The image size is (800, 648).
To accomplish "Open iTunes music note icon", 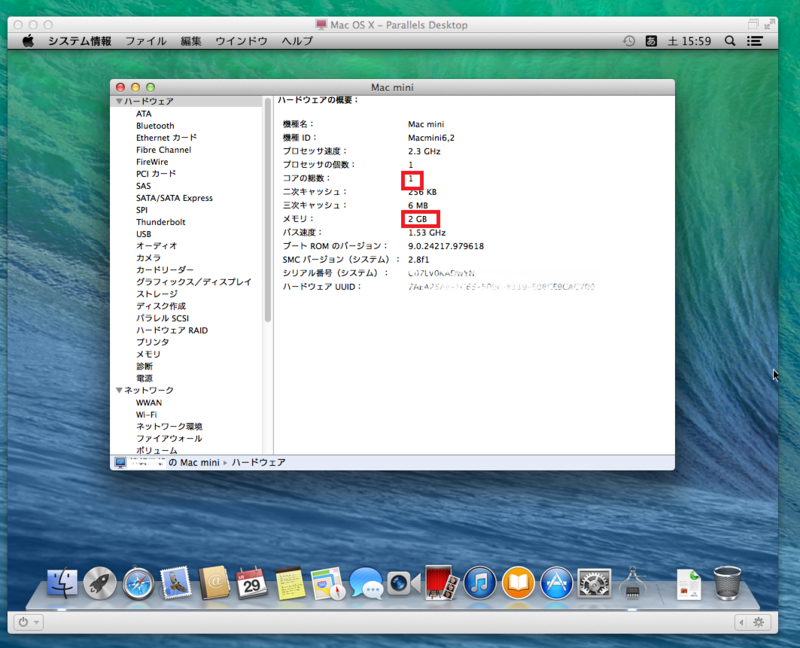I will tap(480, 583).
